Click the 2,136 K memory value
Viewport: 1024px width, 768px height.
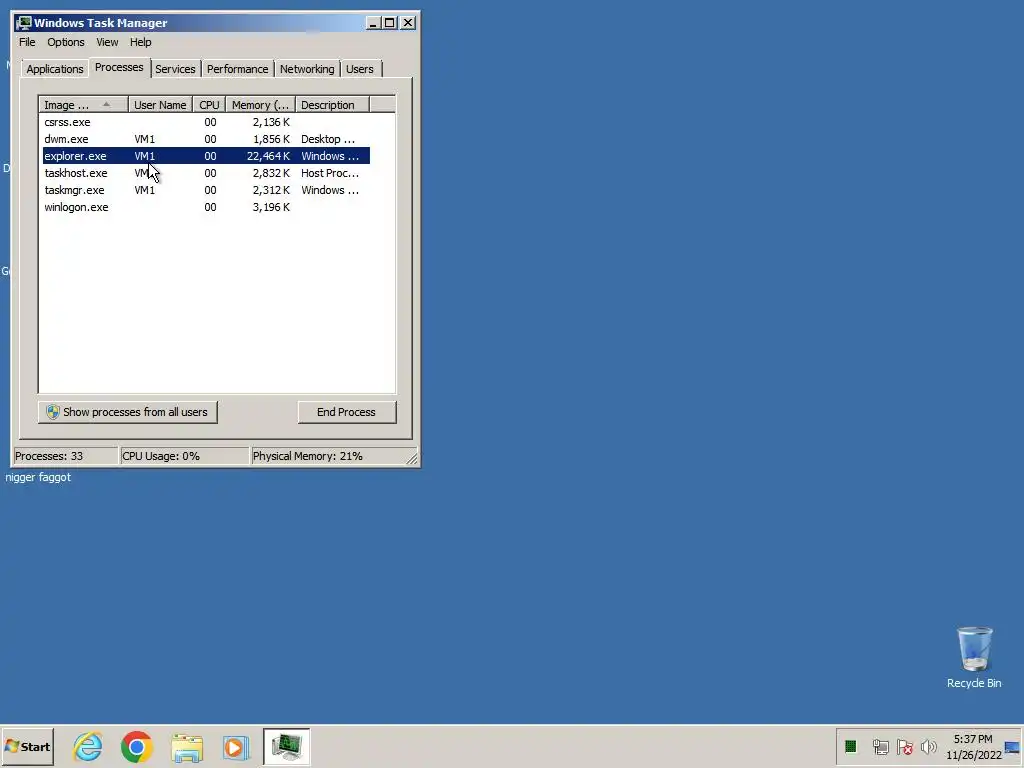pos(271,122)
